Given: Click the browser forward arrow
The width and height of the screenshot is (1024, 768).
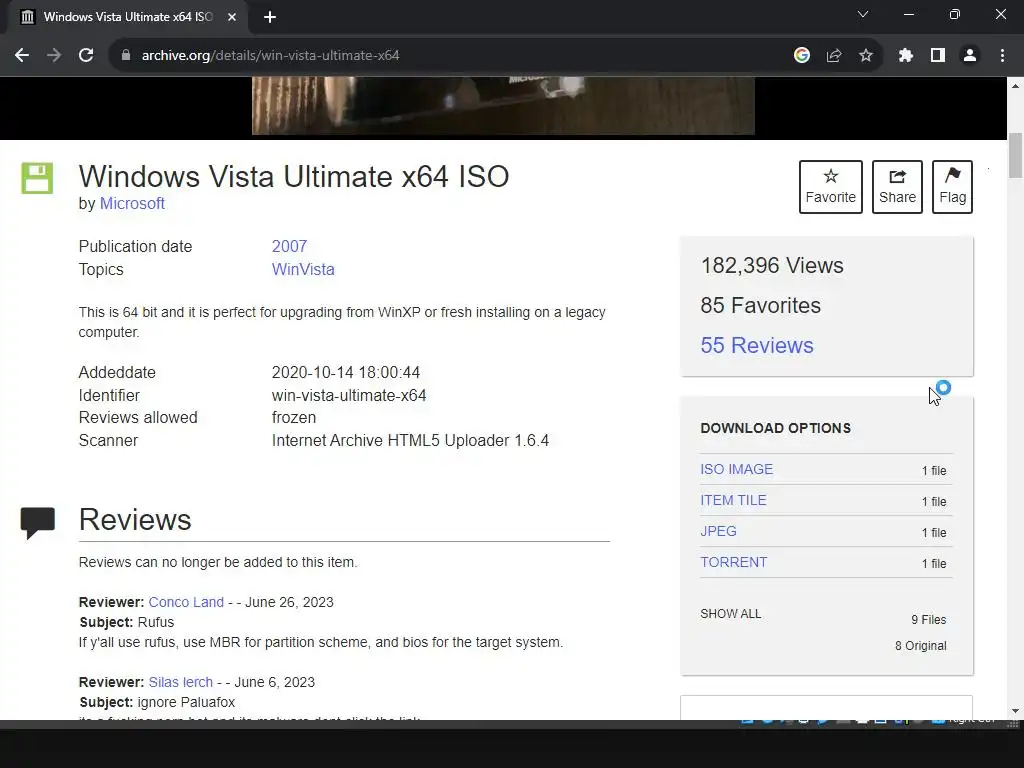Looking at the screenshot, I should click(x=54, y=56).
